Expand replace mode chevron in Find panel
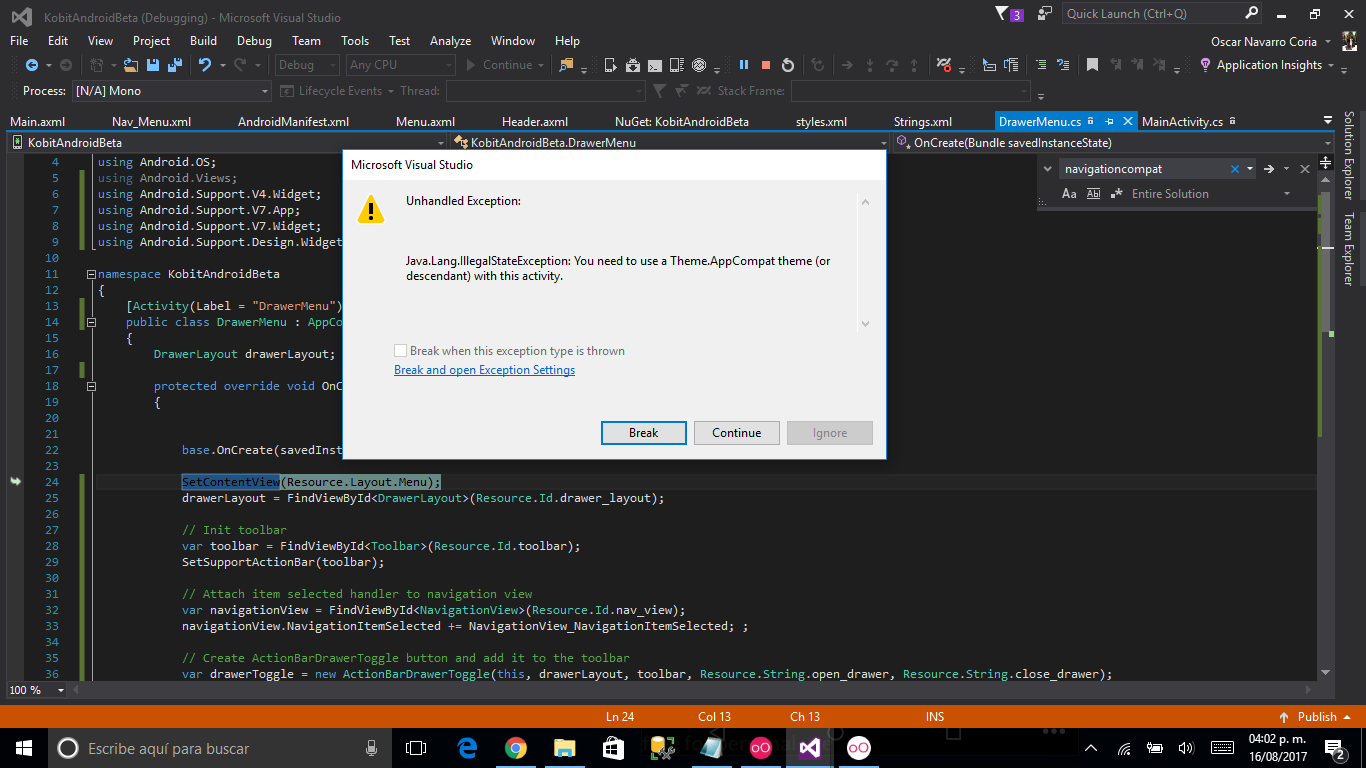 pos(1047,169)
